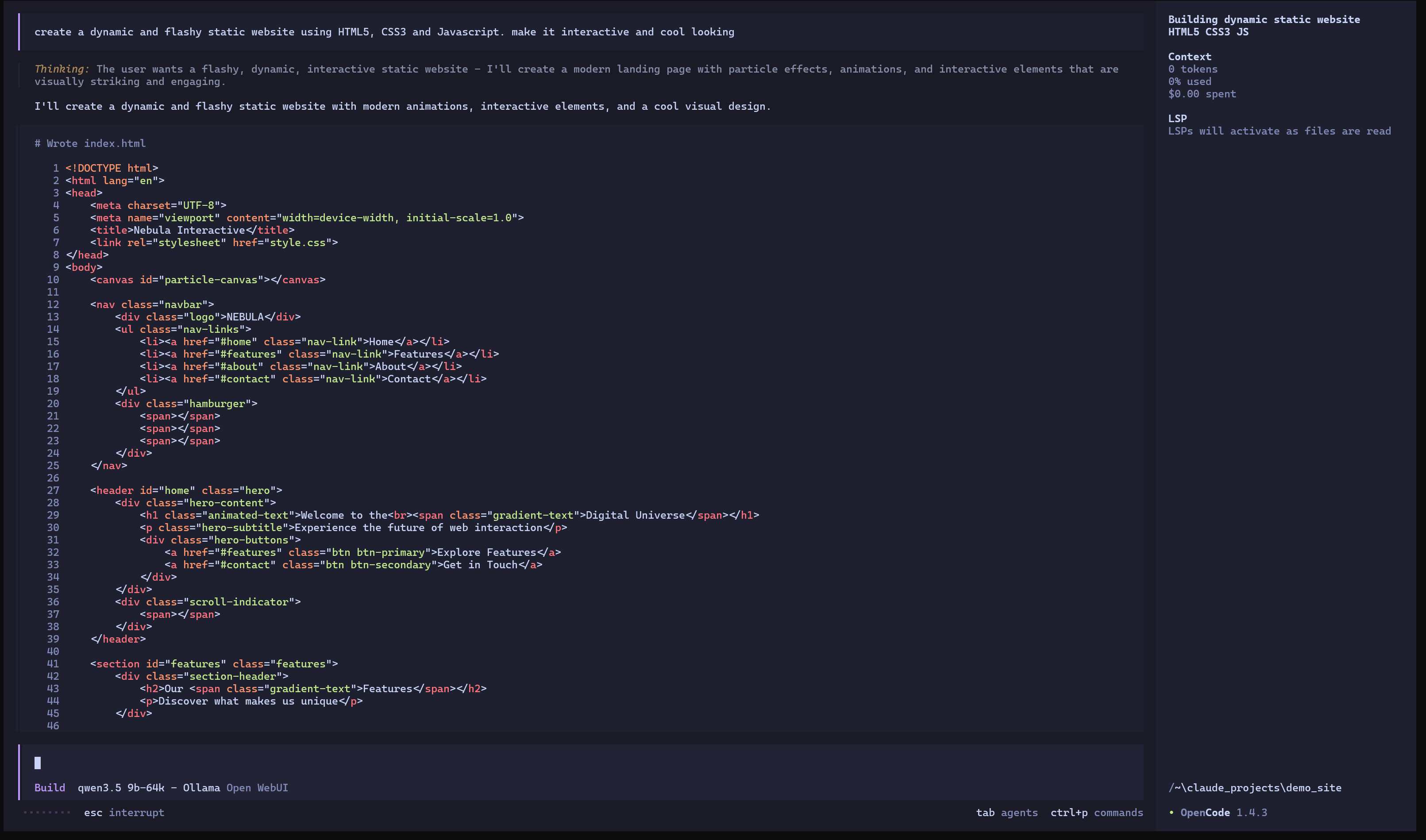Click code line 1 DOCTYPE html

[112, 168]
